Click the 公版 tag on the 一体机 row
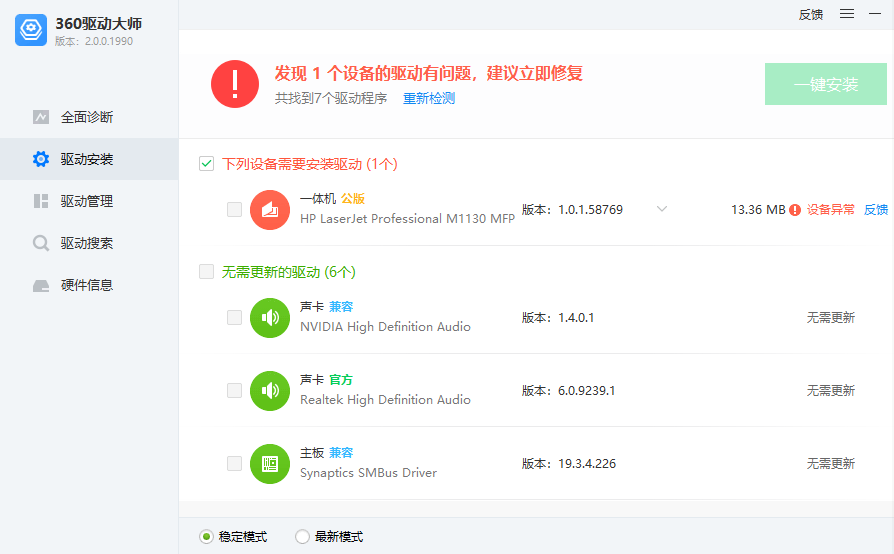 click(x=353, y=198)
